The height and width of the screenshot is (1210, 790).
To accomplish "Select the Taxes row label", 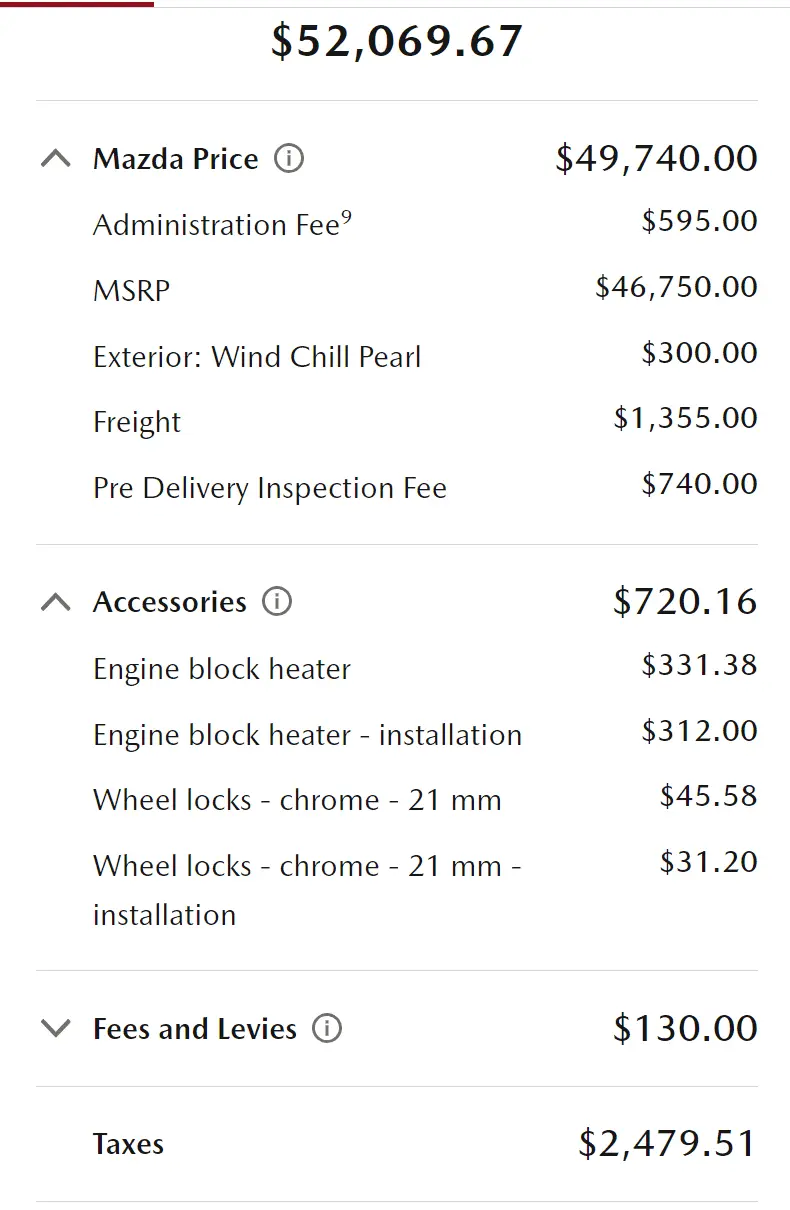I will [128, 1144].
